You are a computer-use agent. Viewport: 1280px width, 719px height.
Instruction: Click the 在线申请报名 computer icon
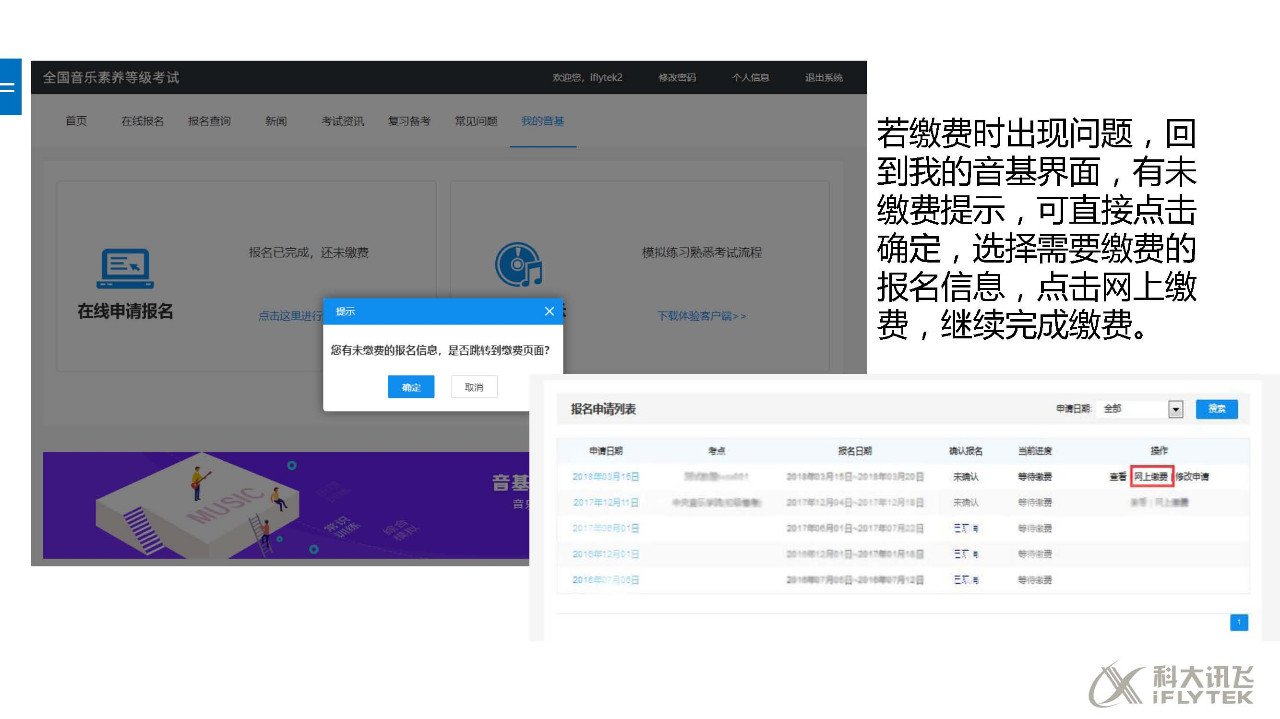pyautogui.click(x=125, y=268)
